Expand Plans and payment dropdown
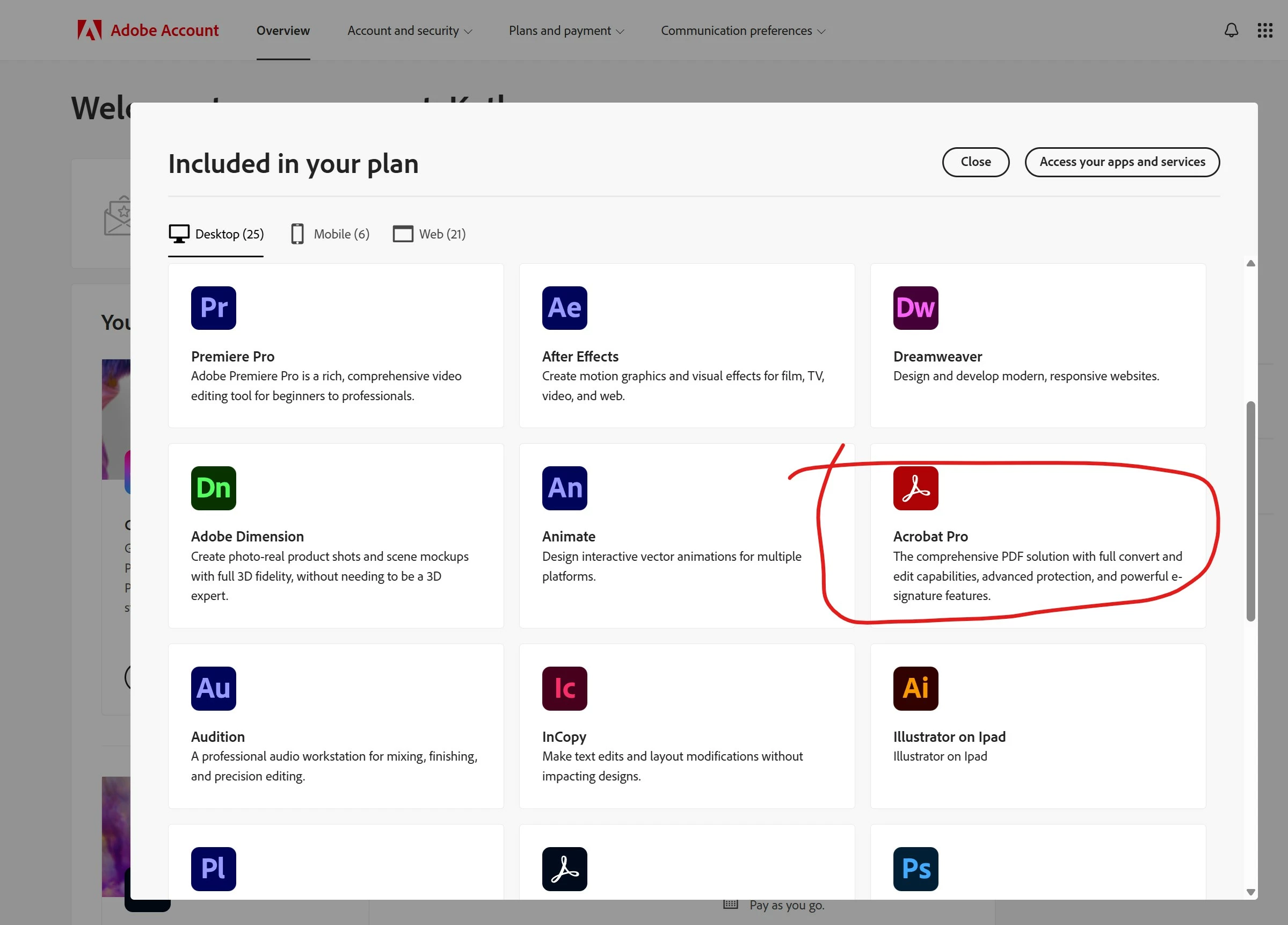Image resolution: width=1288 pixels, height=925 pixels. 566,31
